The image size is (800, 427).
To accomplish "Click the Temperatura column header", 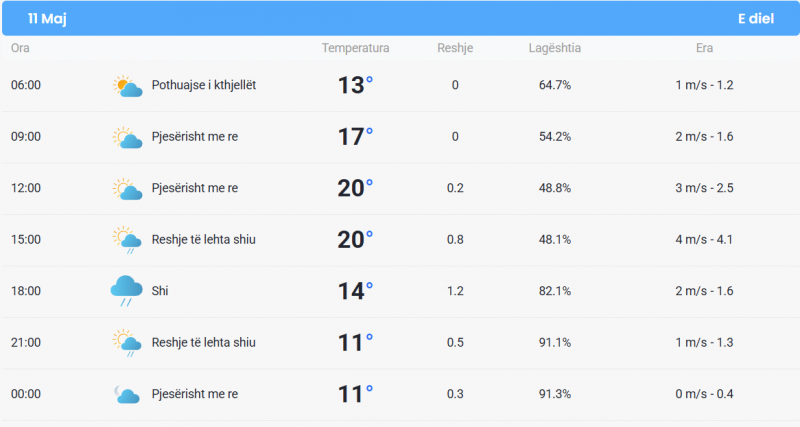I will click(x=355, y=48).
